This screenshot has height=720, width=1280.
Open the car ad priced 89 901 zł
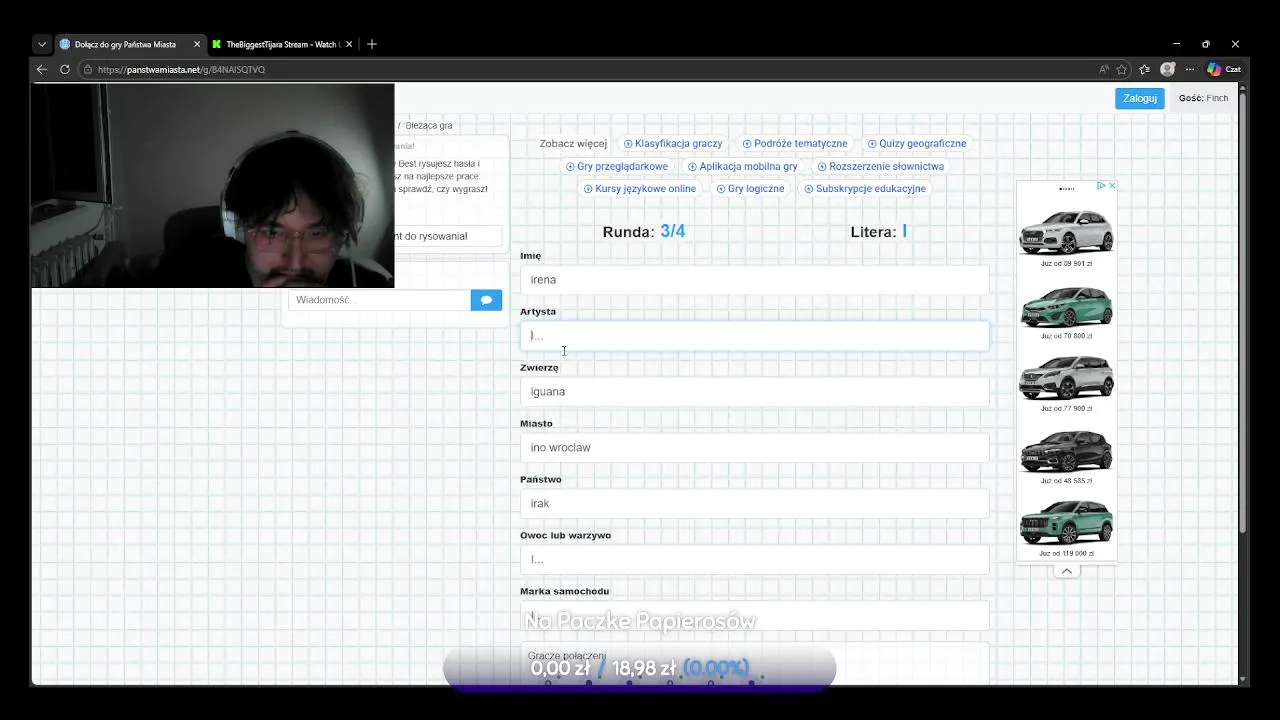point(1066,236)
